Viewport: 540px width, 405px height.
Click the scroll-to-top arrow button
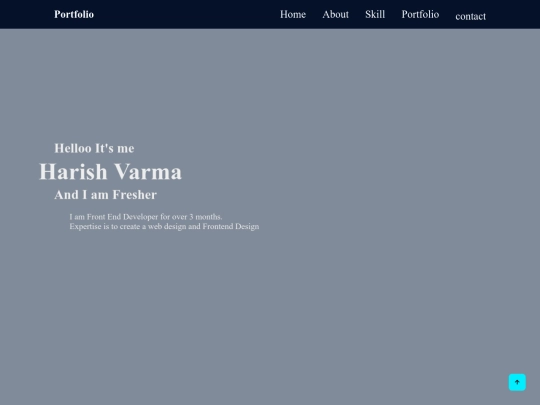pyautogui.click(x=517, y=382)
